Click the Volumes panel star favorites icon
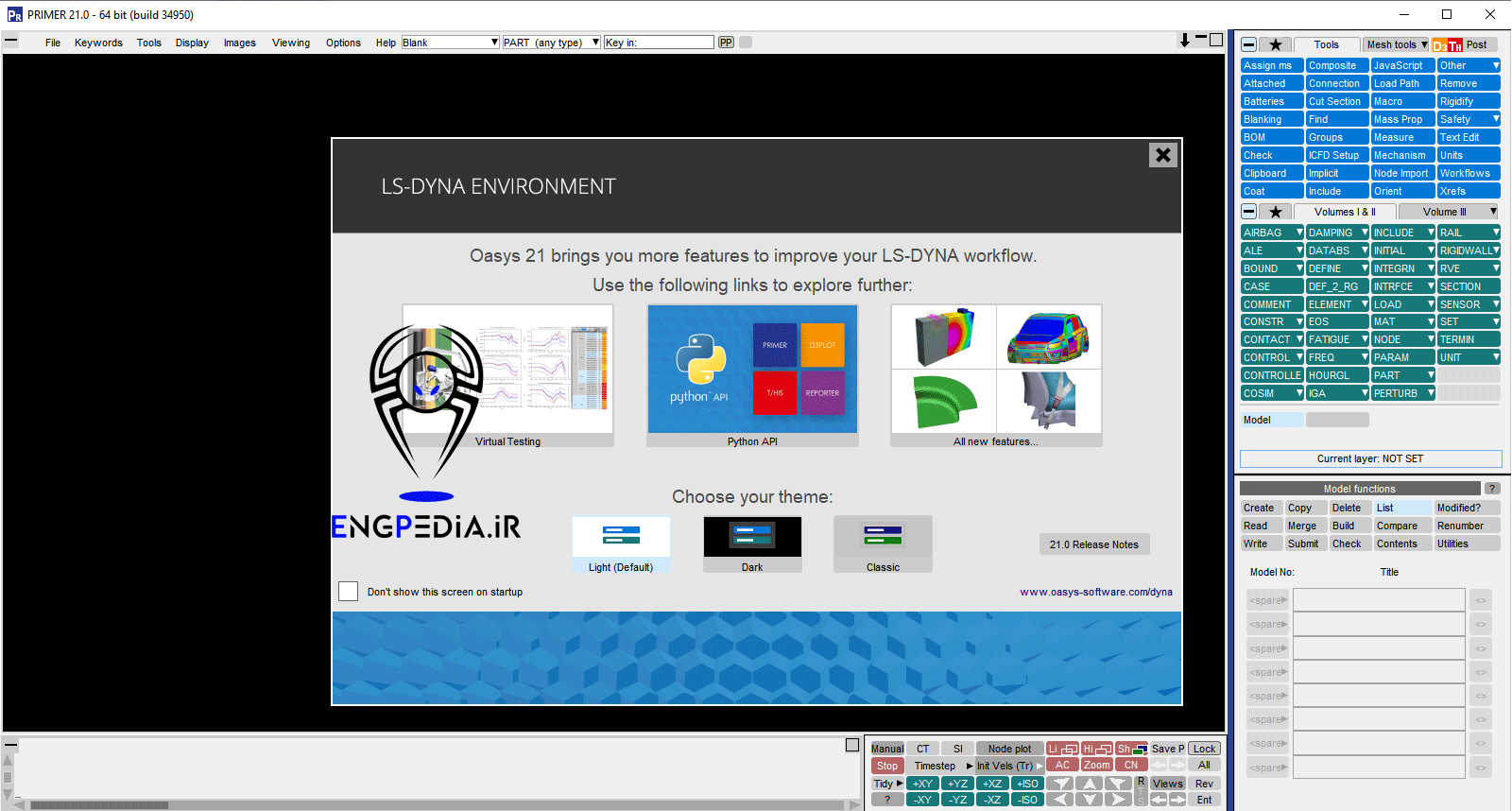1512x811 pixels. [x=1276, y=212]
